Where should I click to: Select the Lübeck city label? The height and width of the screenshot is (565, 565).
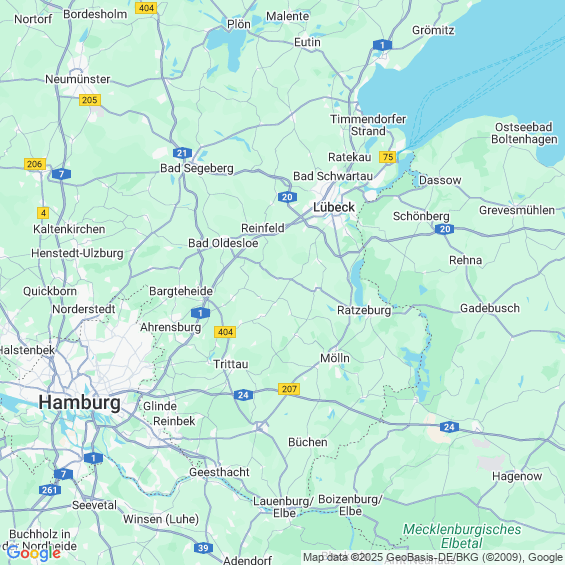[x=334, y=207]
